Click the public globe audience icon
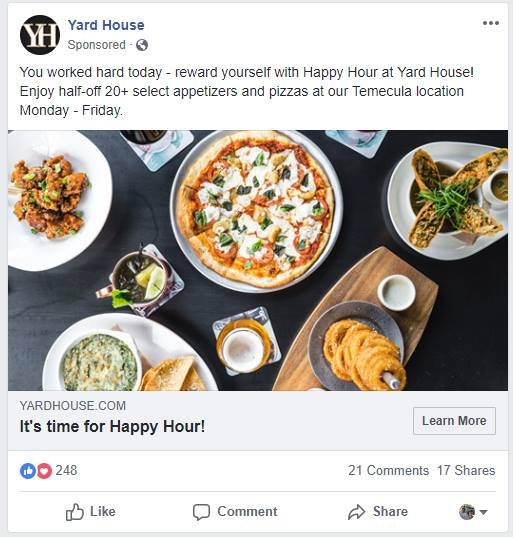Viewport: 513px width, 537px height. tap(142, 45)
